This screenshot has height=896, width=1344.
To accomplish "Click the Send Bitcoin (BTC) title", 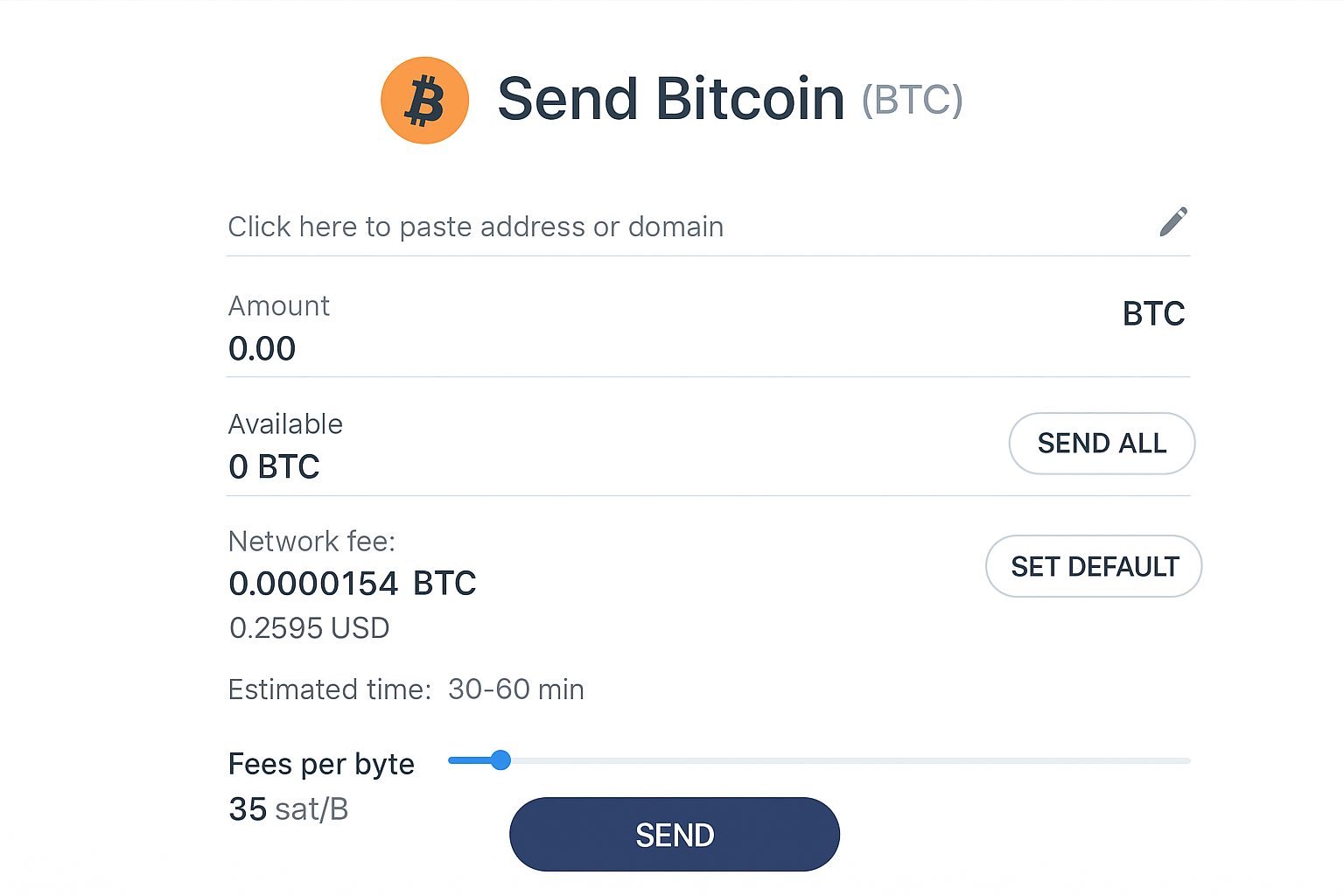I will [x=669, y=97].
